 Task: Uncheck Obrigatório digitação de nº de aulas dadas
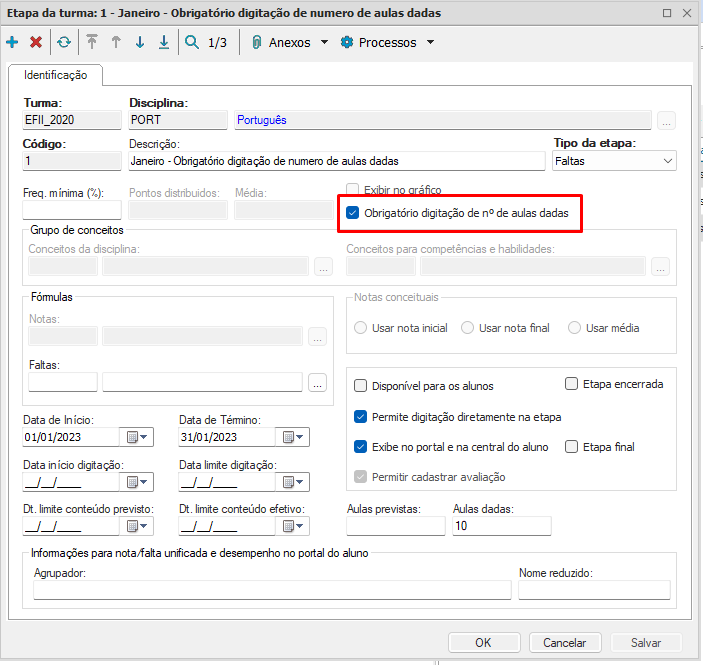[x=352, y=212]
